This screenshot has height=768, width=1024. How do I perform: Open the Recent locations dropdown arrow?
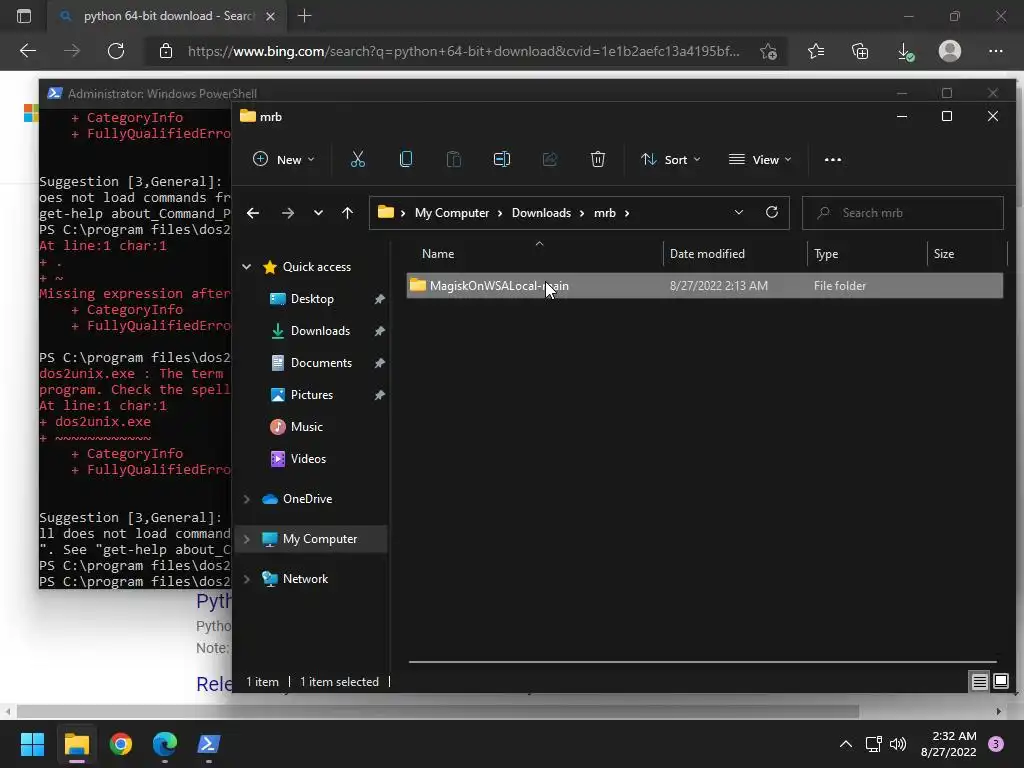(x=318, y=213)
